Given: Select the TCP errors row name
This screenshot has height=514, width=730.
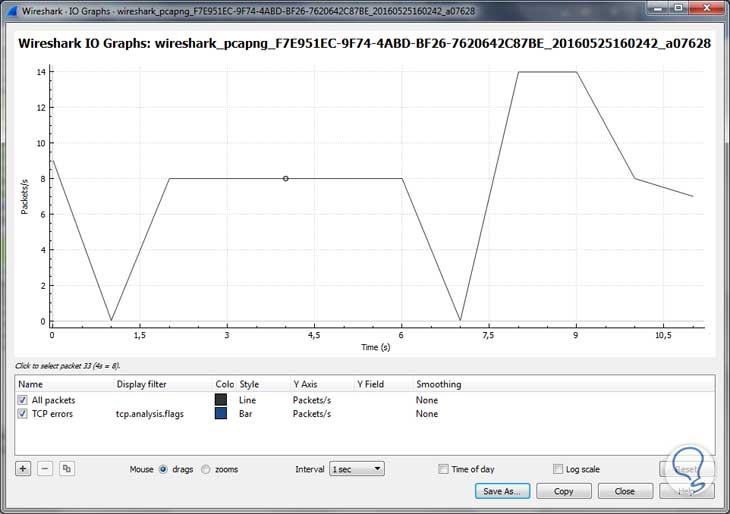Looking at the screenshot, I should point(52,413).
